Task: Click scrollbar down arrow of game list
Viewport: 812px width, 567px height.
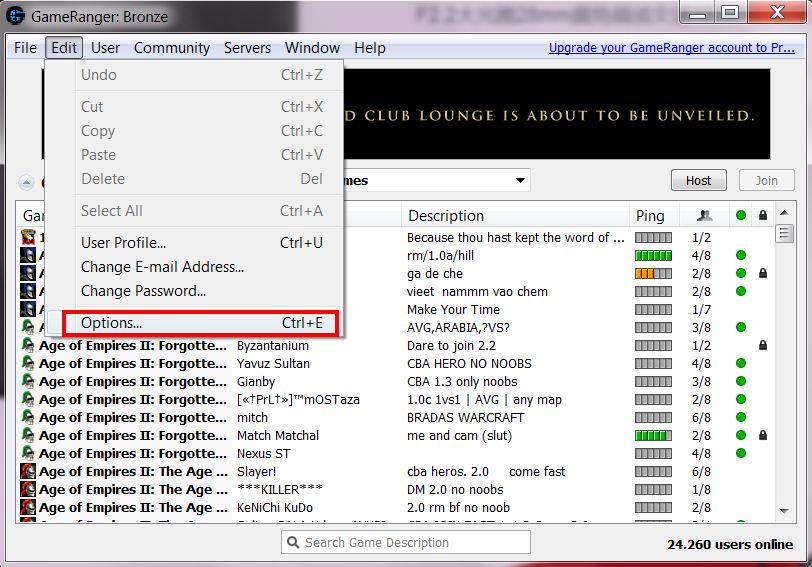Action: (x=784, y=511)
